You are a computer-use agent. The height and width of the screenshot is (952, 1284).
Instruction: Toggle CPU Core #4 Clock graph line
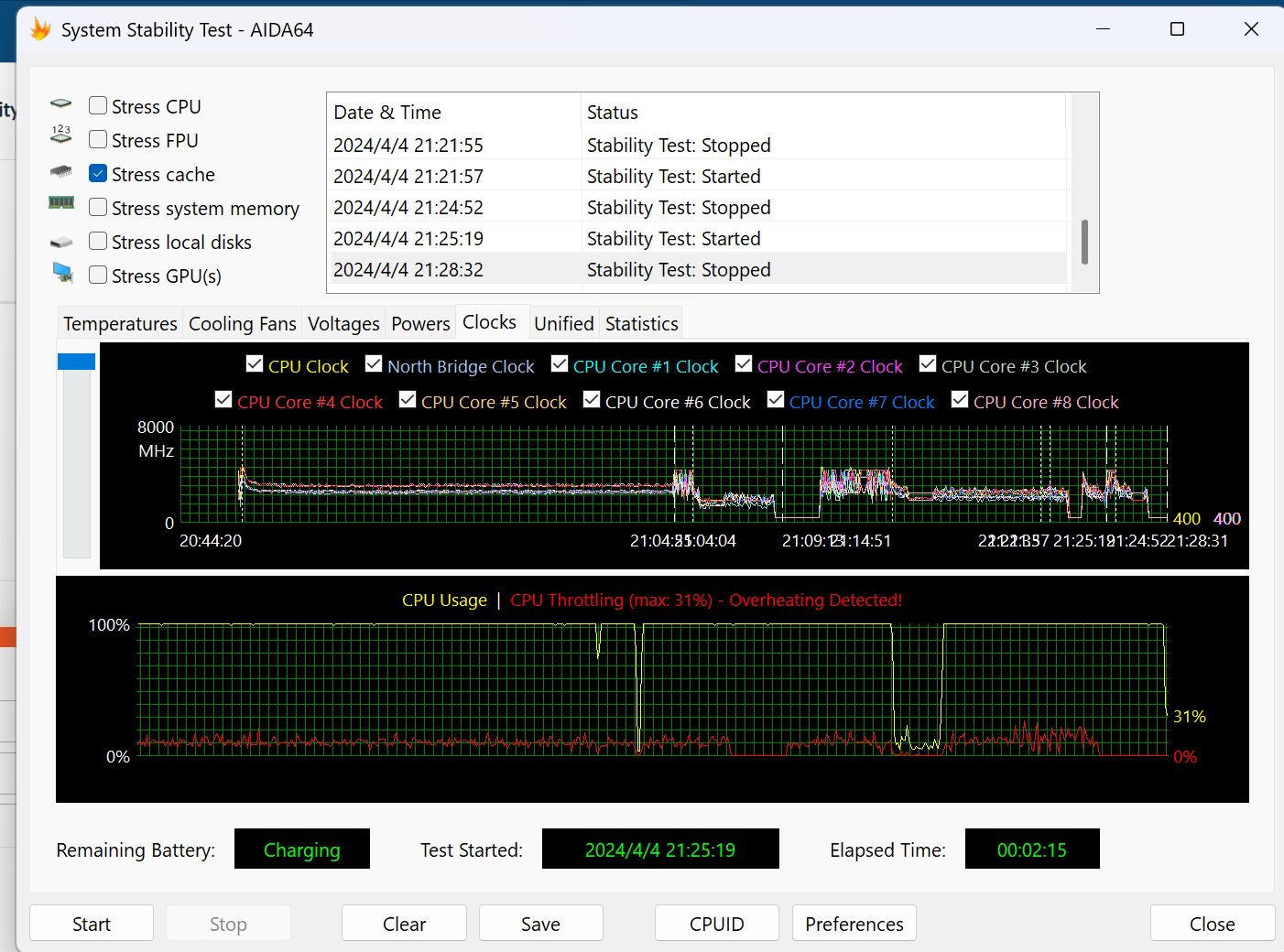(x=223, y=400)
